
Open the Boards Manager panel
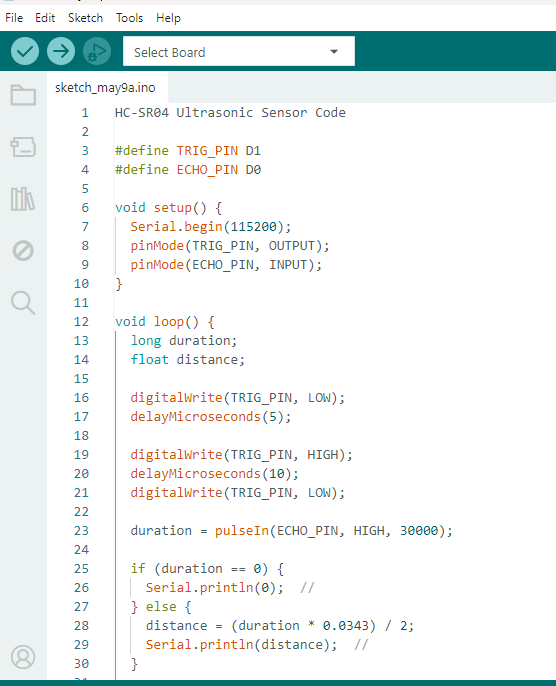[x=23, y=147]
